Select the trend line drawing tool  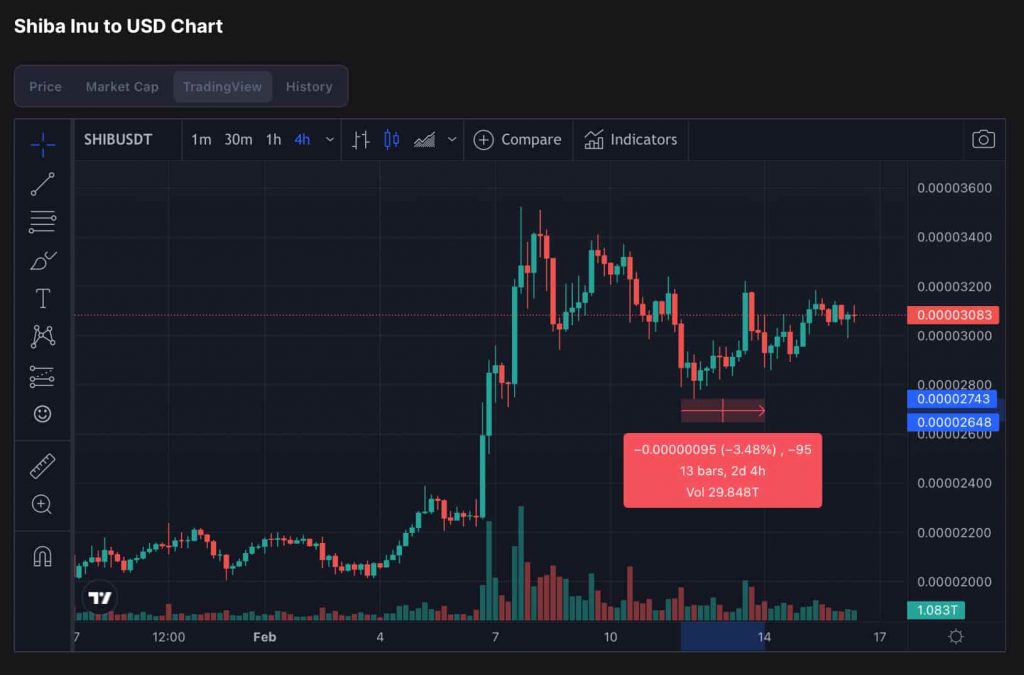click(x=43, y=184)
